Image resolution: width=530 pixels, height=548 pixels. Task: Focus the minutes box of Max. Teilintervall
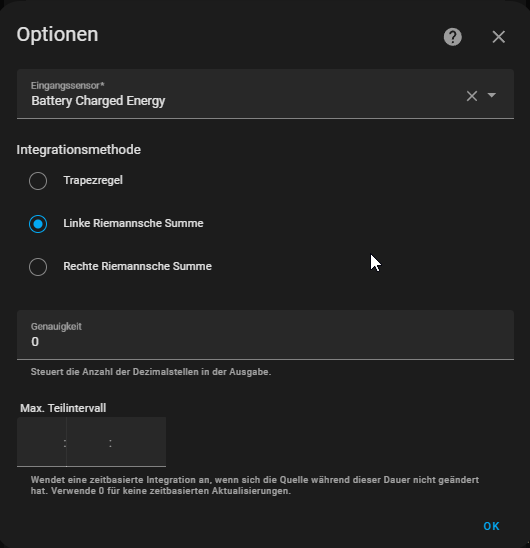click(x=88, y=442)
